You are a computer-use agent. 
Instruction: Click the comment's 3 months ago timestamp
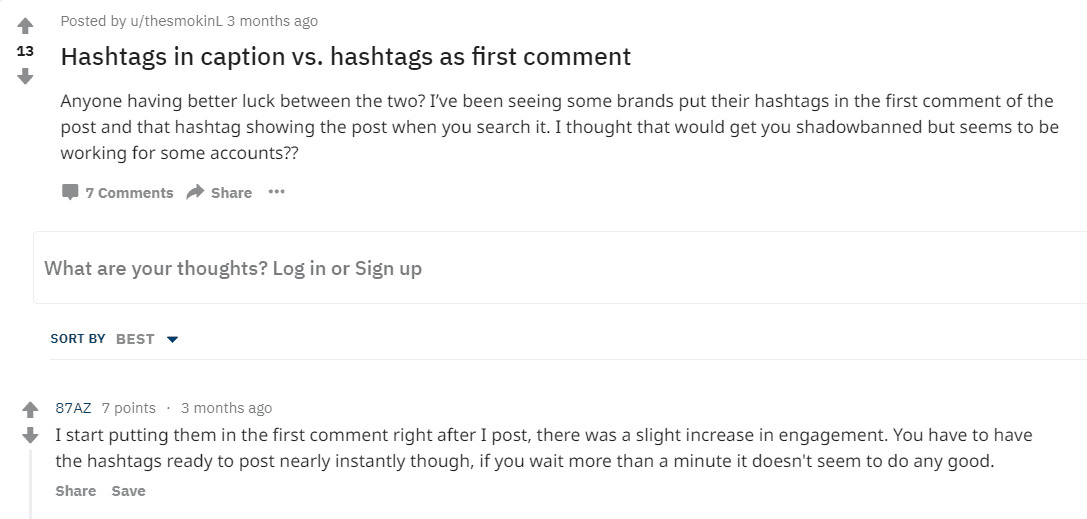[x=226, y=408]
